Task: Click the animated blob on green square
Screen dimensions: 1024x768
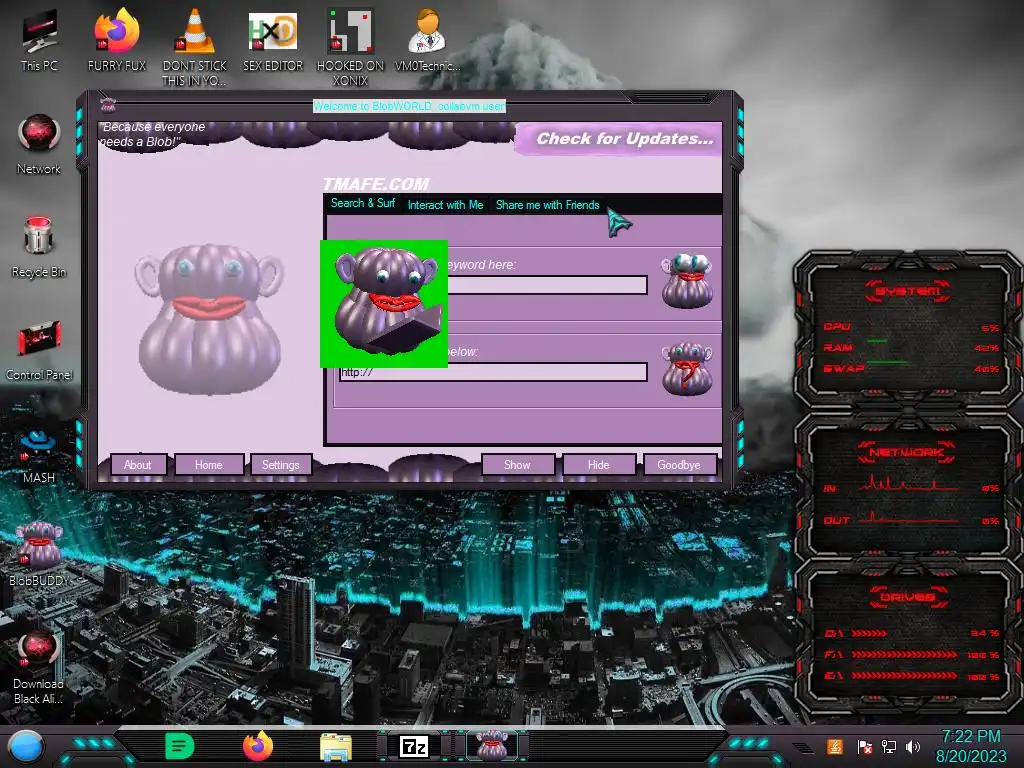Action: coord(384,304)
